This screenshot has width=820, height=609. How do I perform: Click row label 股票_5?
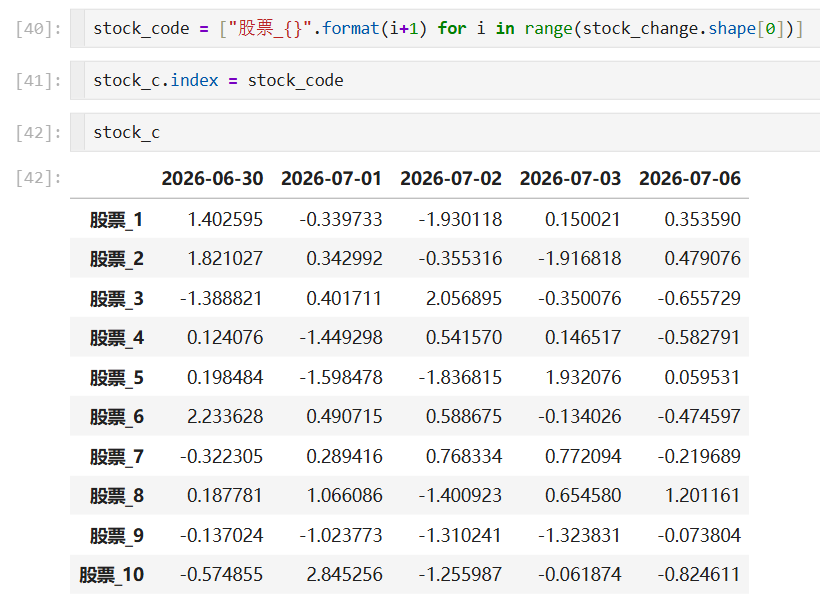click(x=116, y=377)
